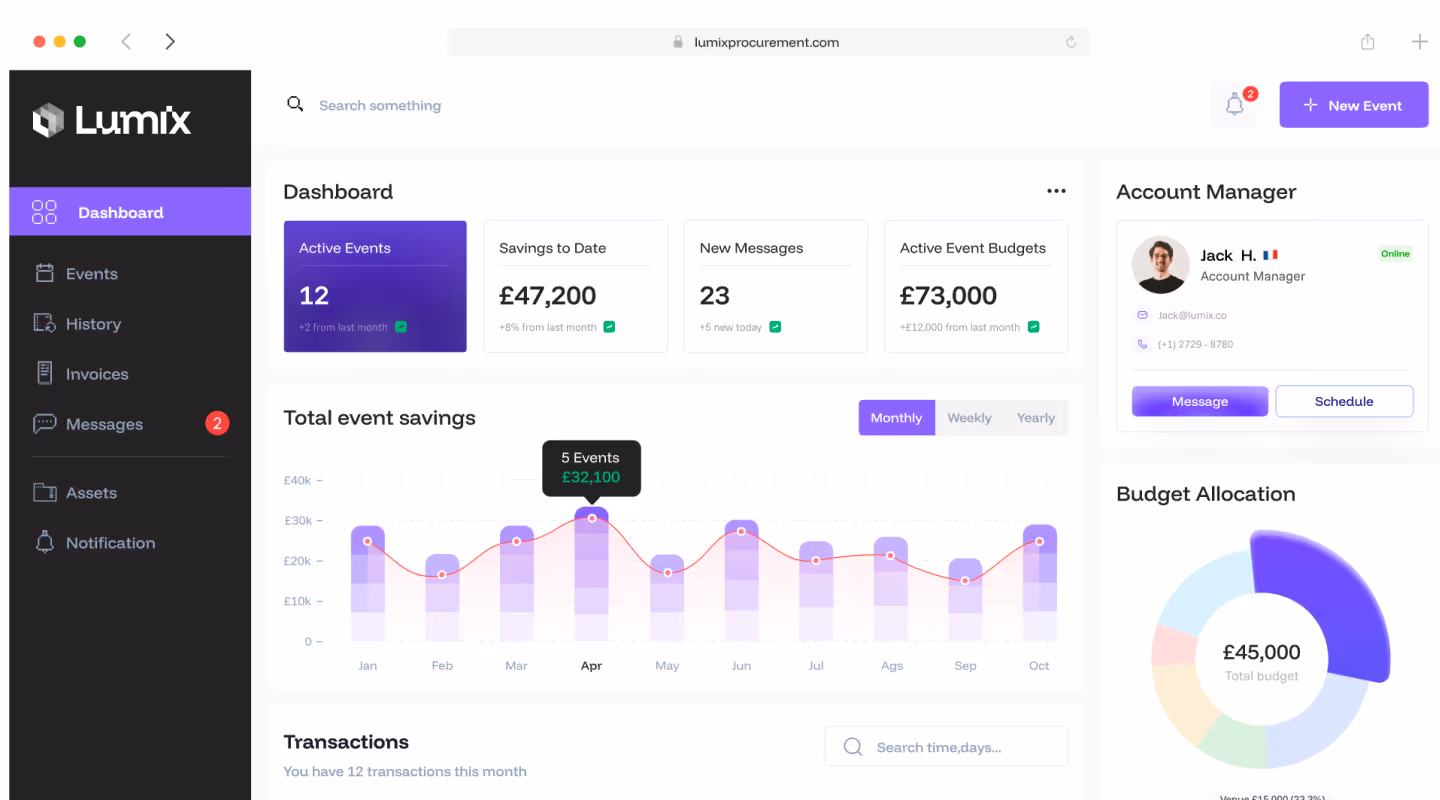Switch savings chart to Weekly
The image size is (1440, 800).
point(969,418)
